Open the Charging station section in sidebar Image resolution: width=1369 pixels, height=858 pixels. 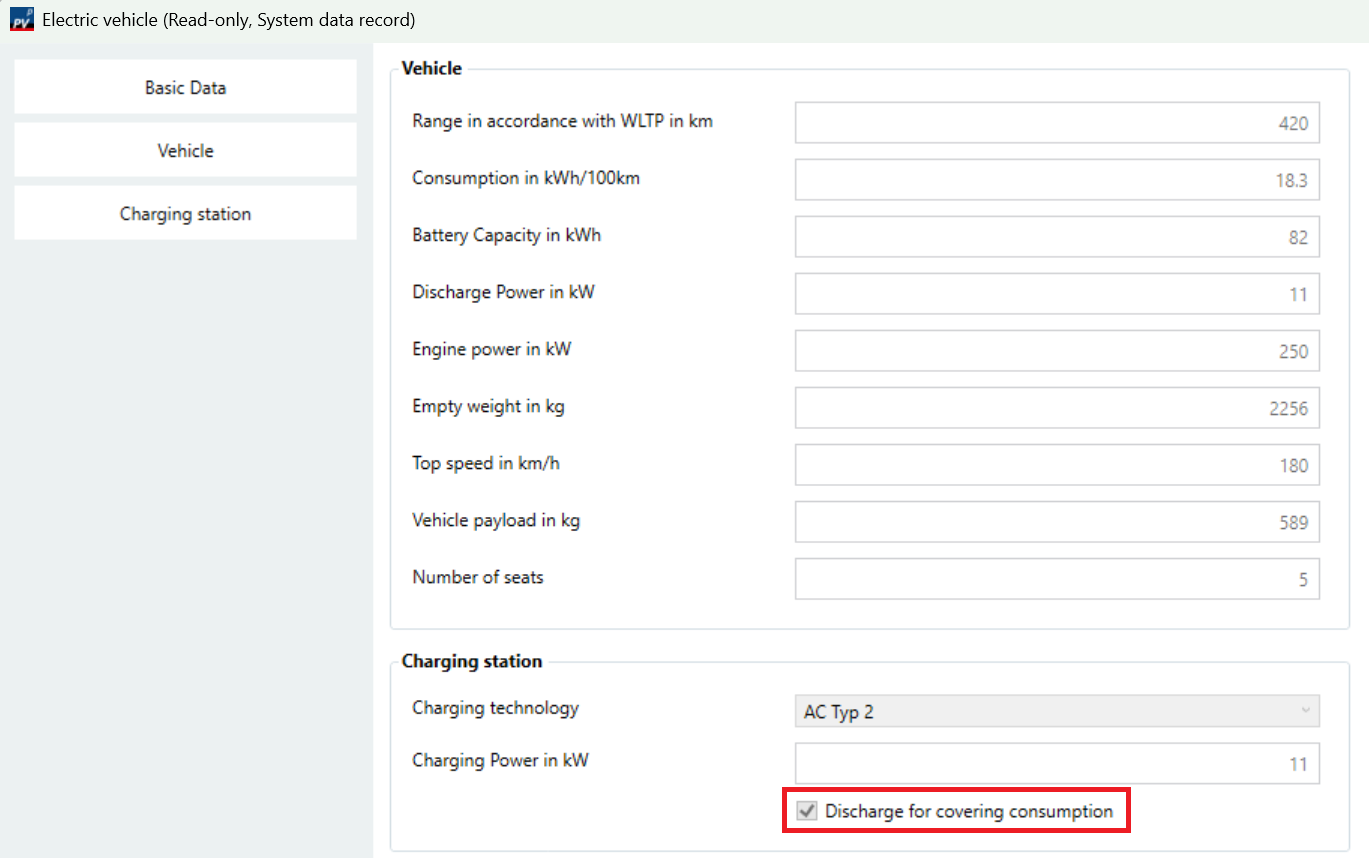tap(185, 213)
